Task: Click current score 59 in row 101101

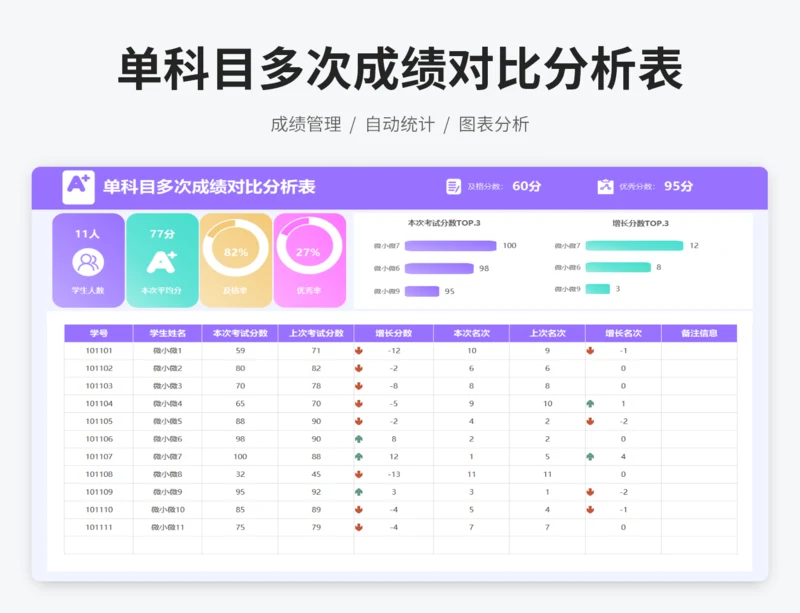Action: click(240, 351)
